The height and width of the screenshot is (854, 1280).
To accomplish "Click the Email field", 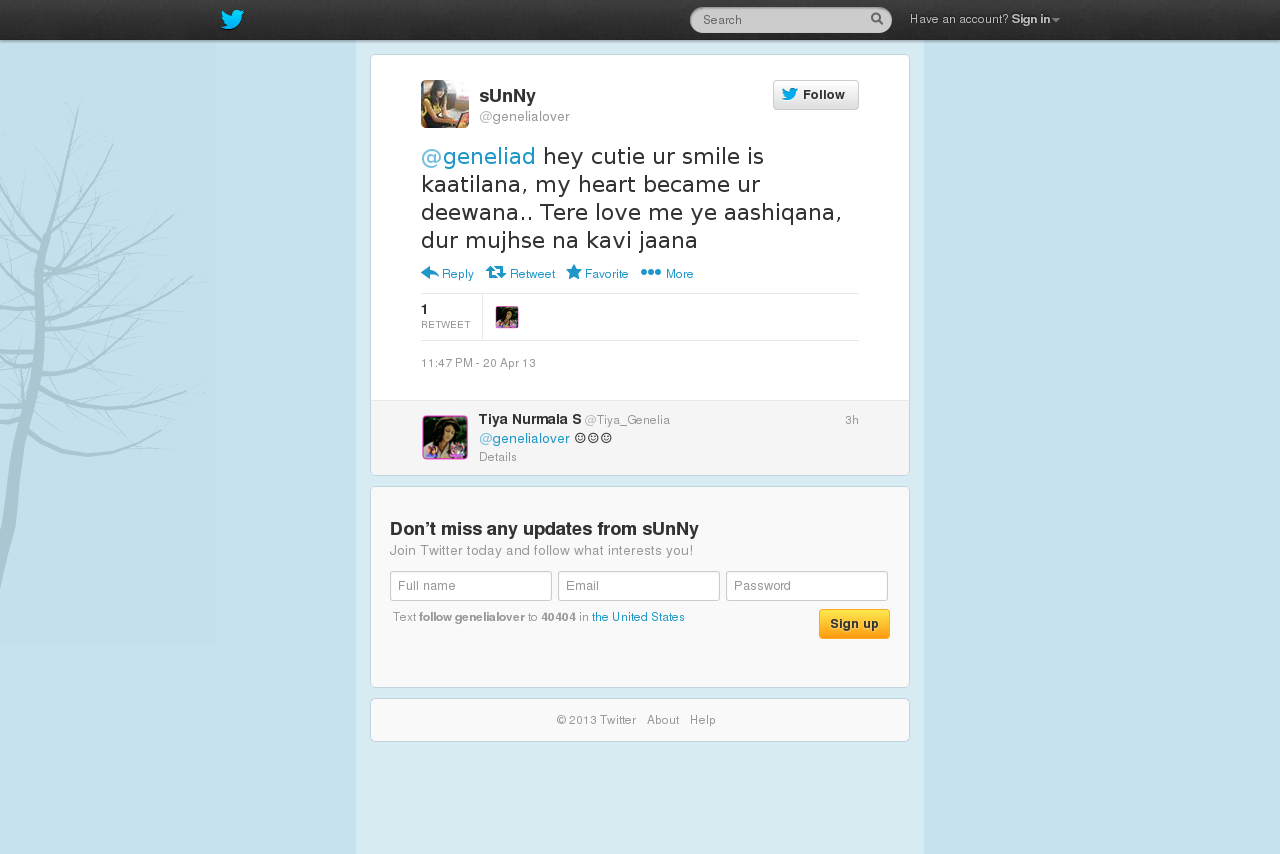I will (639, 586).
